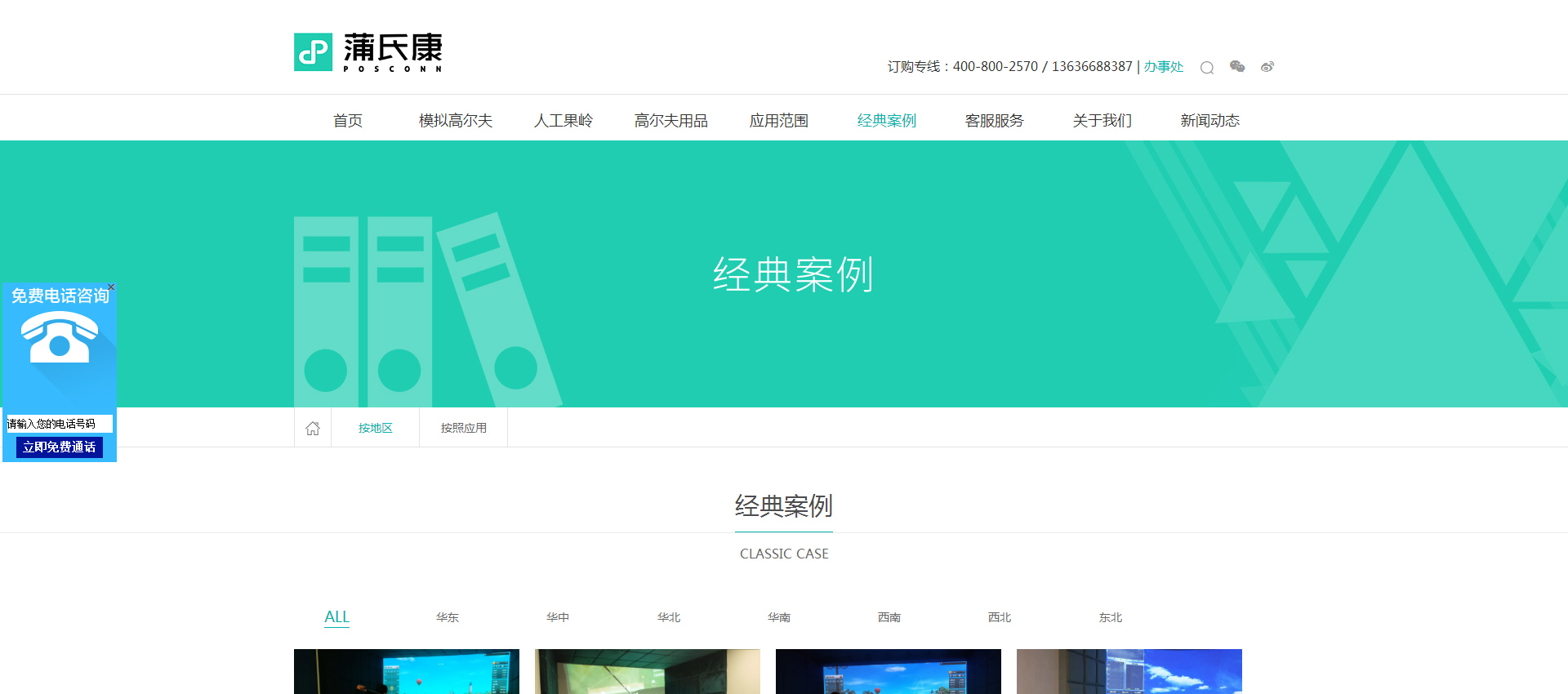Click the home icon in breadcrumb bar
The height and width of the screenshot is (694, 1568).
(313, 428)
